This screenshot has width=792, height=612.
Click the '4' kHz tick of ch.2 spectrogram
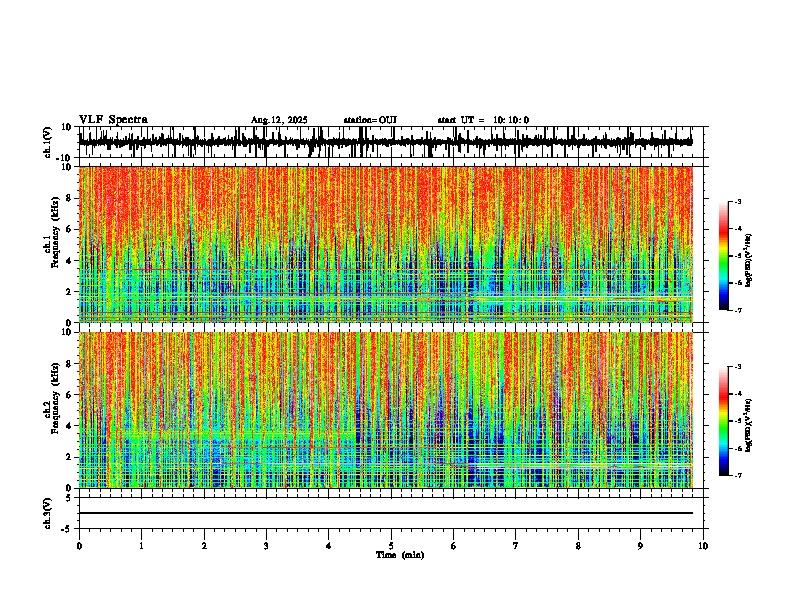pyautogui.click(x=69, y=426)
